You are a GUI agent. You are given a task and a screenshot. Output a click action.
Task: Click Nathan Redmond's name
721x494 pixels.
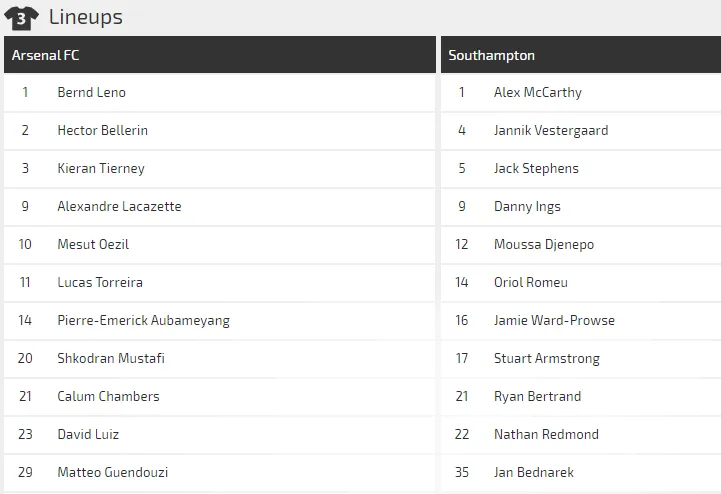546,434
